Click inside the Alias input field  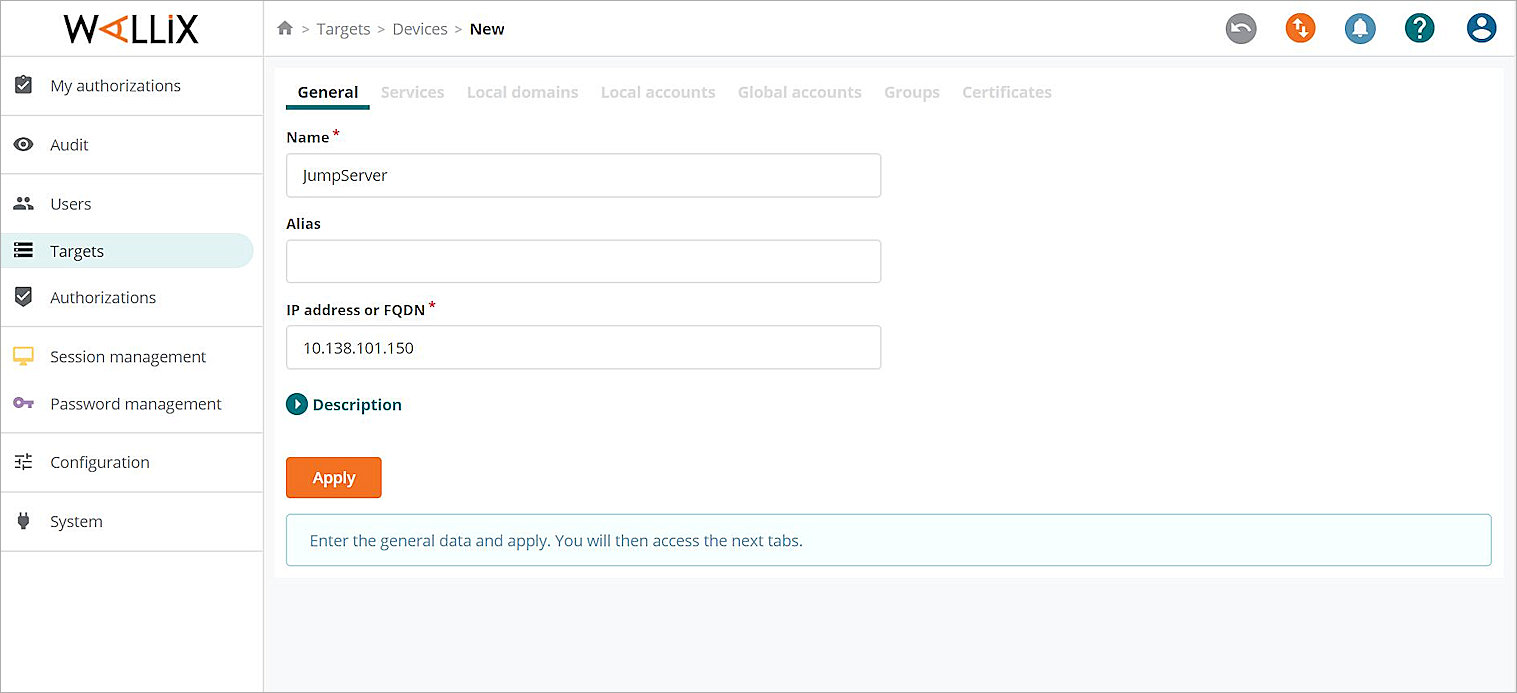click(583, 261)
